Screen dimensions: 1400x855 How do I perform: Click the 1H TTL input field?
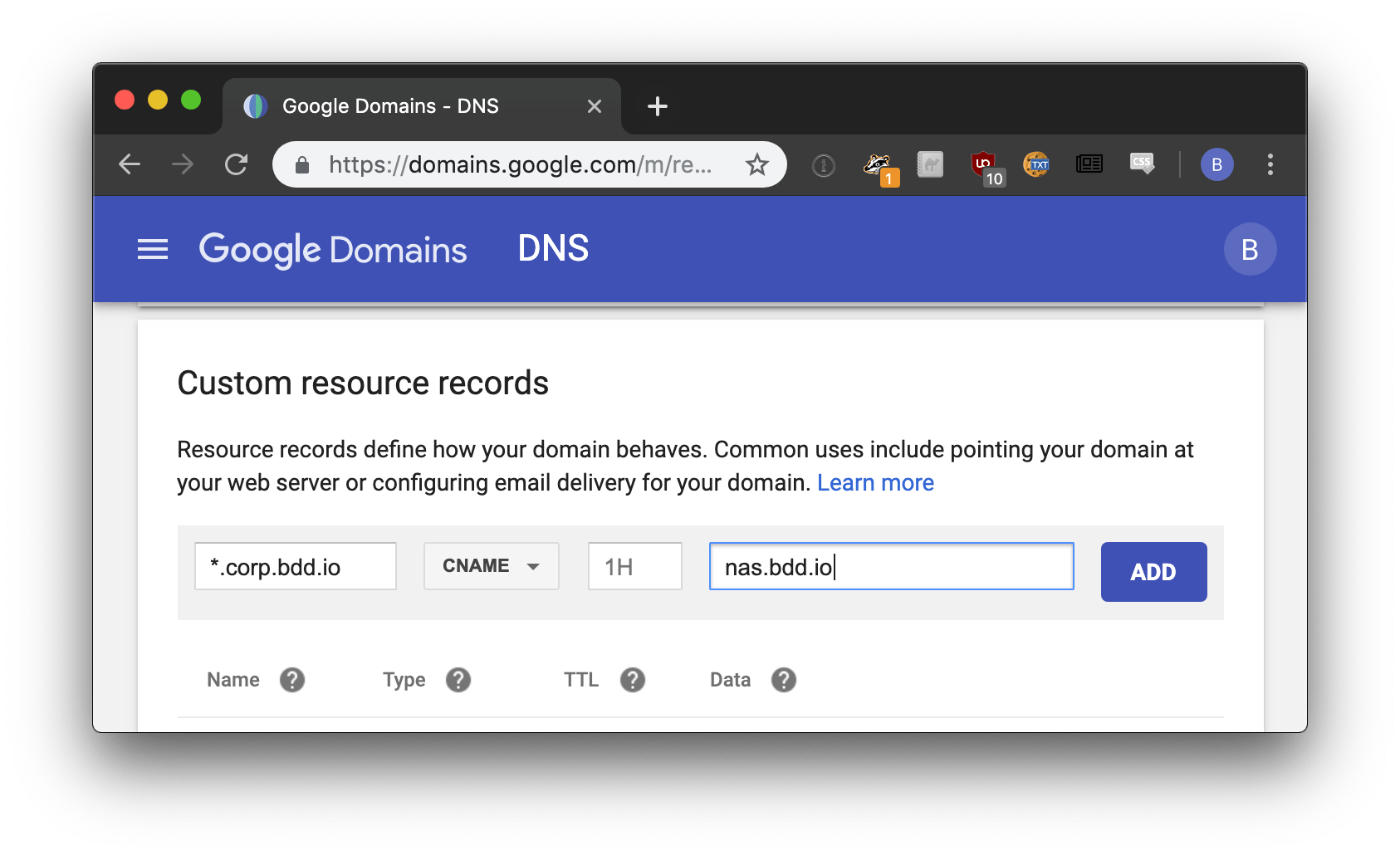[x=635, y=566]
